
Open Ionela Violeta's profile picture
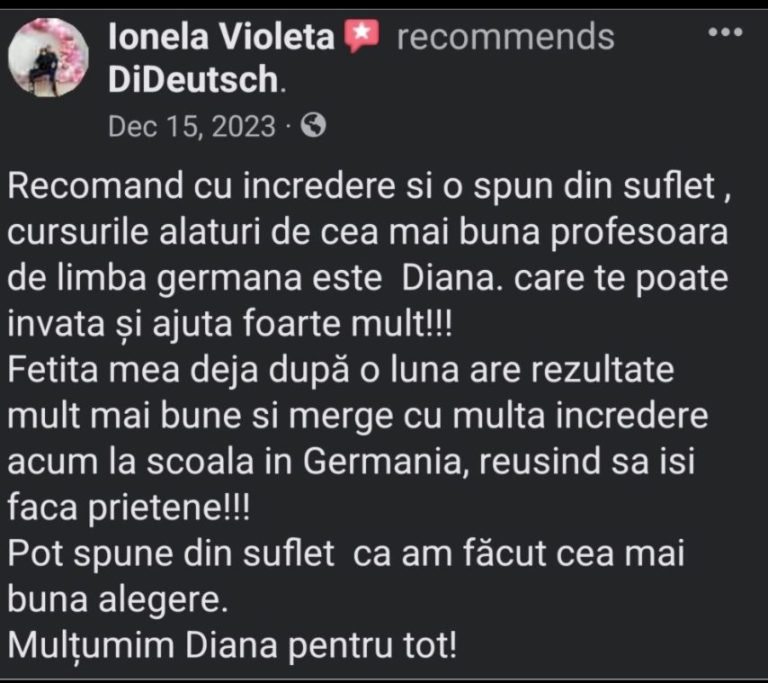click(x=48, y=59)
